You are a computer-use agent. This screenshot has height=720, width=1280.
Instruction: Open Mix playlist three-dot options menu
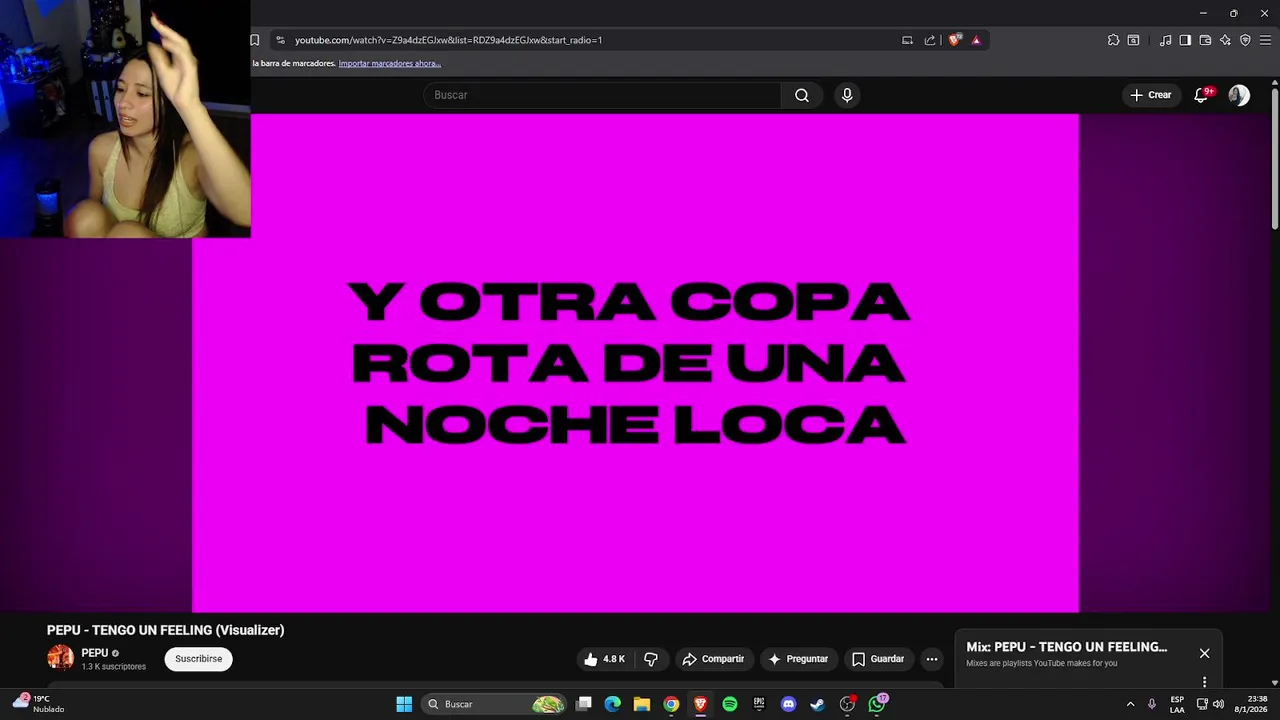coord(1204,682)
